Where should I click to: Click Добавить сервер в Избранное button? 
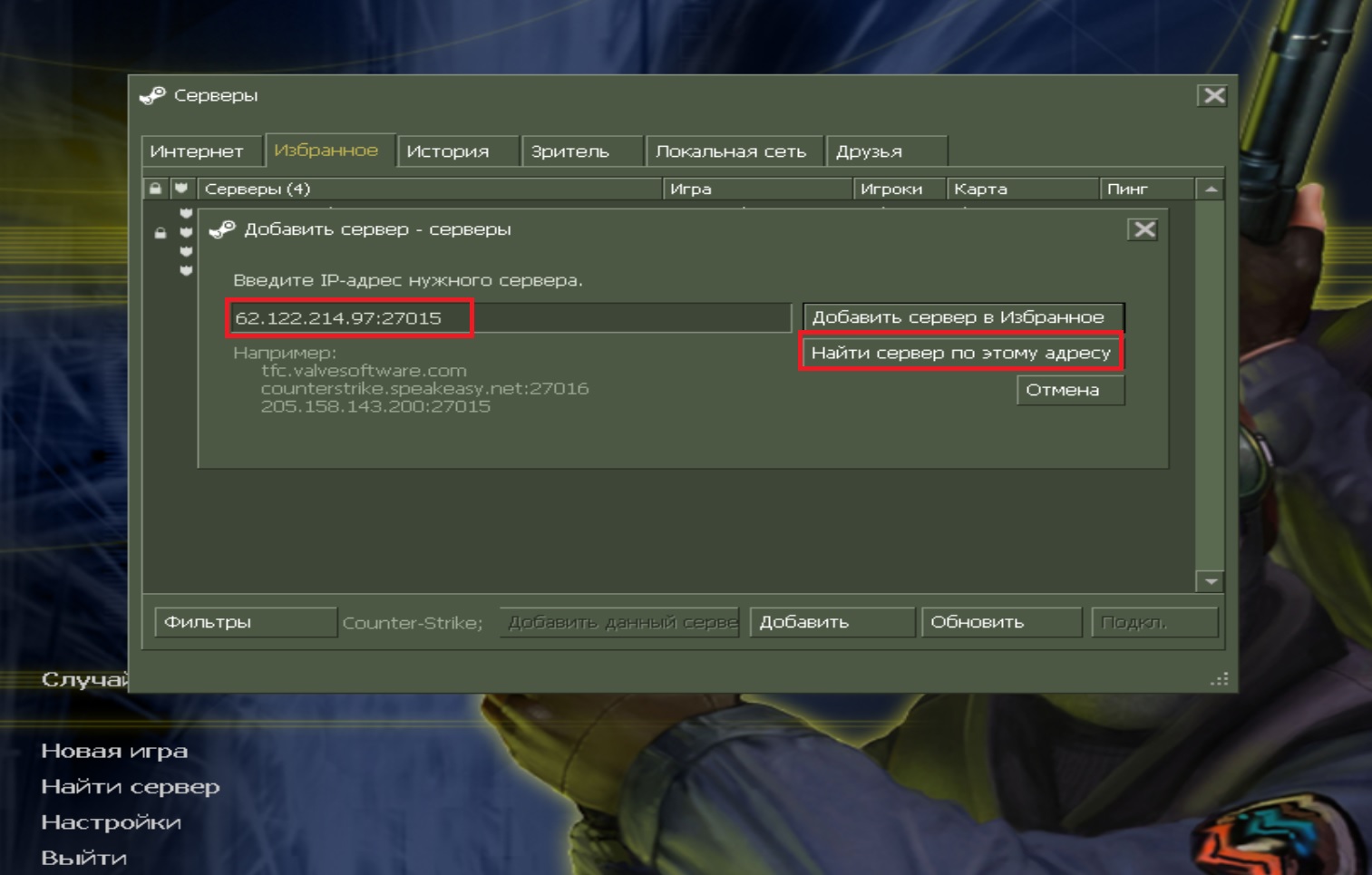963,317
